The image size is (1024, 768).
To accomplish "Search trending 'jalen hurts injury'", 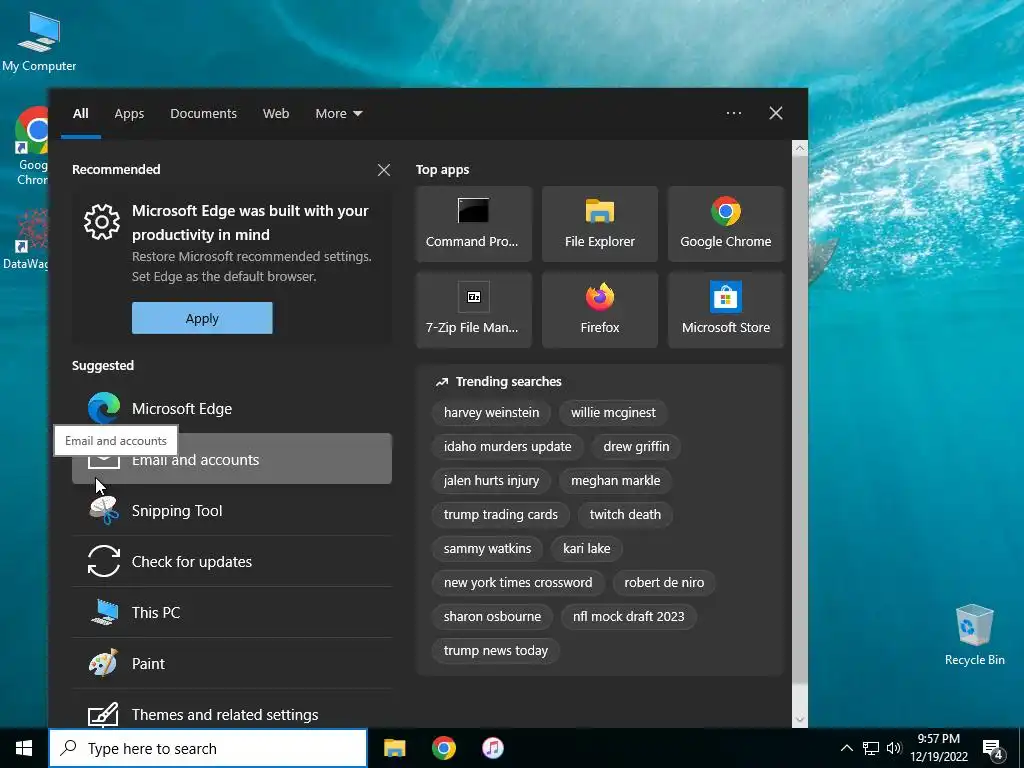I will tap(491, 480).
